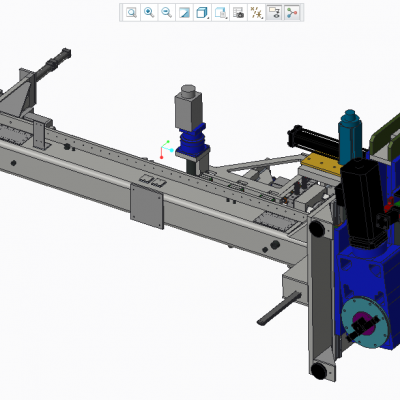Select the Zoom Out tool

pyautogui.click(x=166, y=13)
